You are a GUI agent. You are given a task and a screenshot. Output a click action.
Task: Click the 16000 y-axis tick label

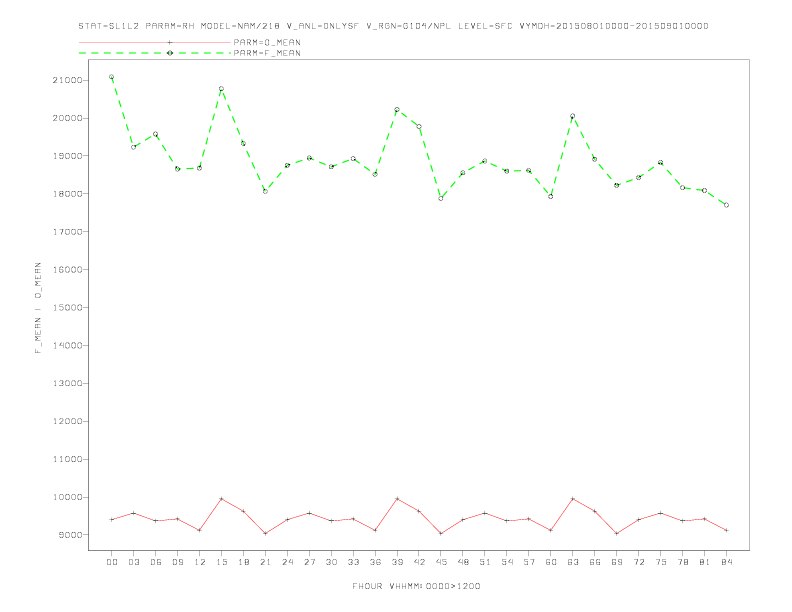(x=67, y=270)
